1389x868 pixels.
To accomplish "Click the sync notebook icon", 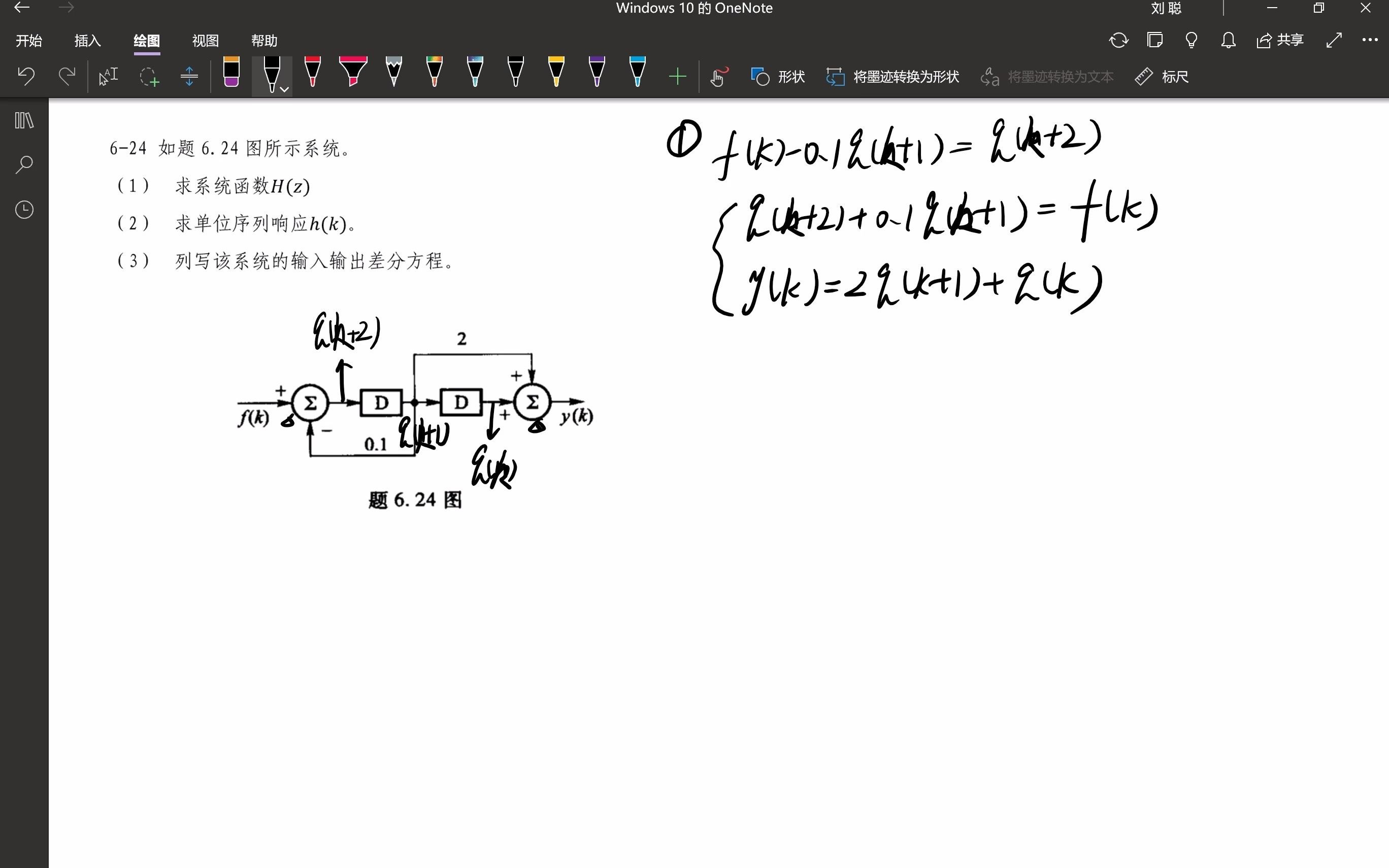I will 1118,40.
